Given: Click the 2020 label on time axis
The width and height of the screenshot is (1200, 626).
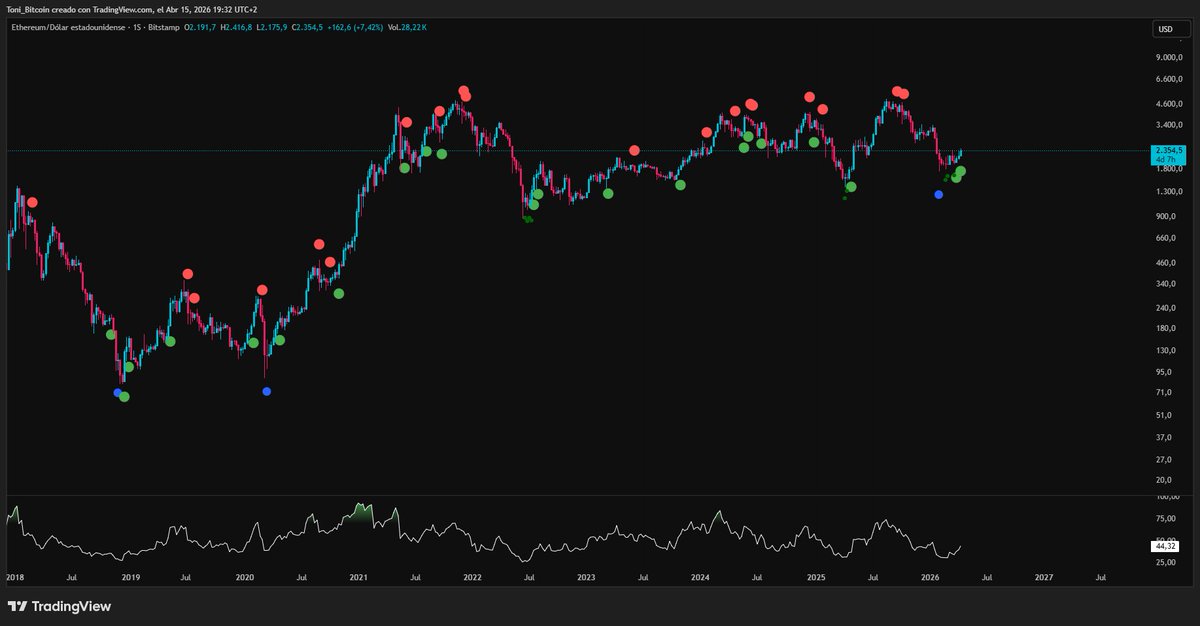Looking at the screenshot, I should tap(244, 577).
